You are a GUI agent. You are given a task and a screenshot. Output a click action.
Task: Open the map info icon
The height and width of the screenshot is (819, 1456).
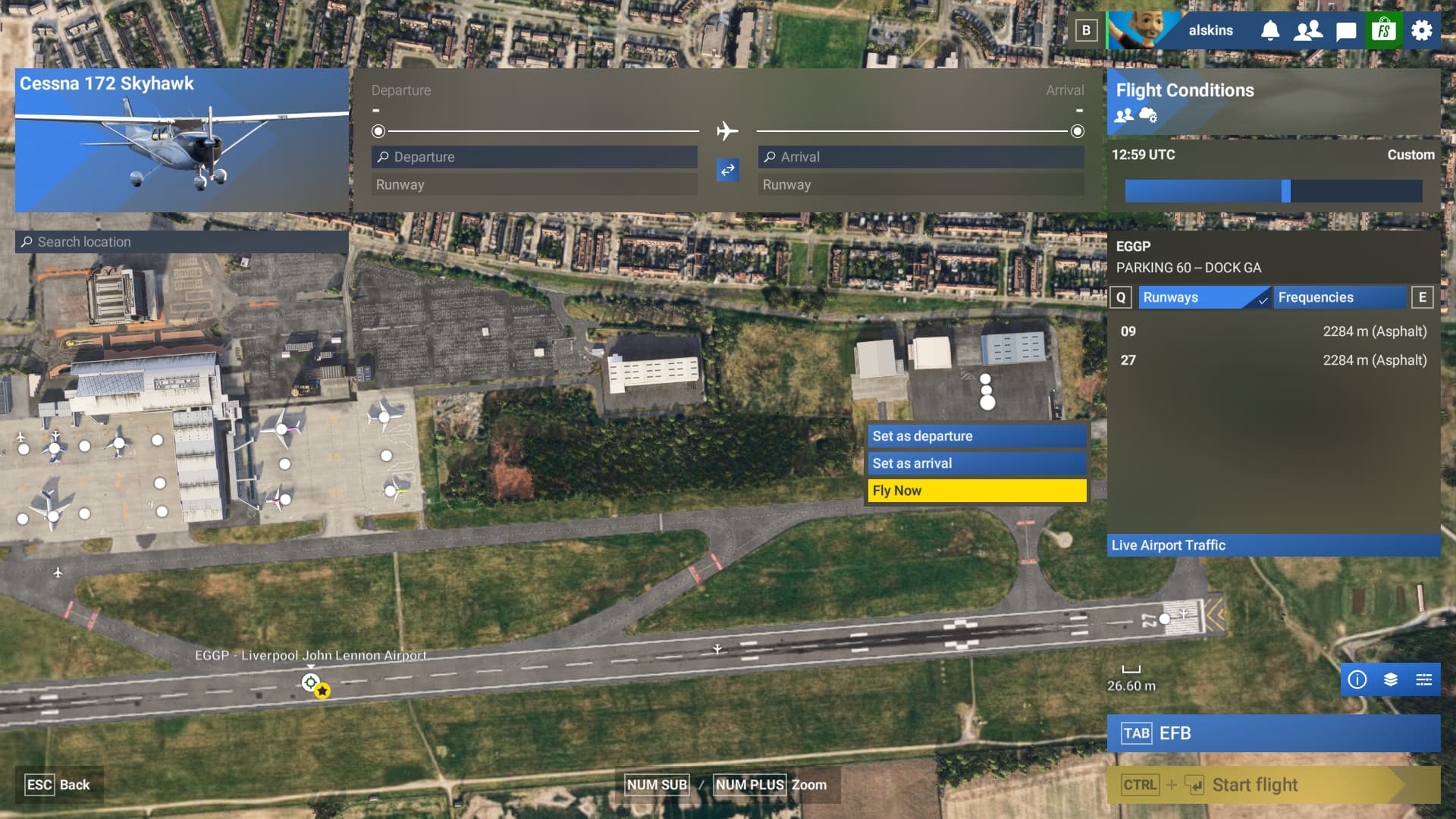coord(1357,679)
